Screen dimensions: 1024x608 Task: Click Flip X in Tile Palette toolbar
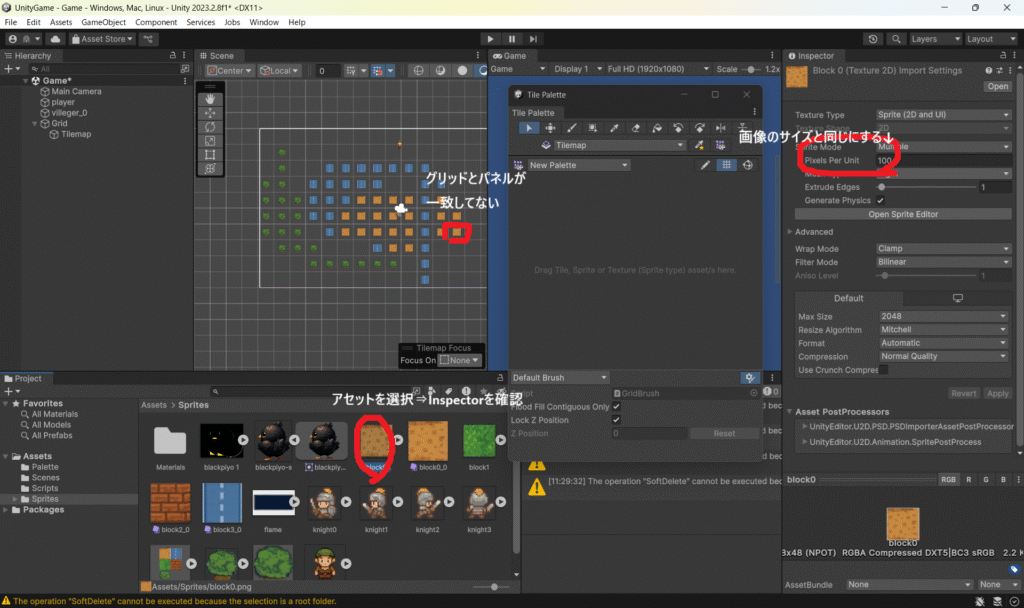point(720,128)
